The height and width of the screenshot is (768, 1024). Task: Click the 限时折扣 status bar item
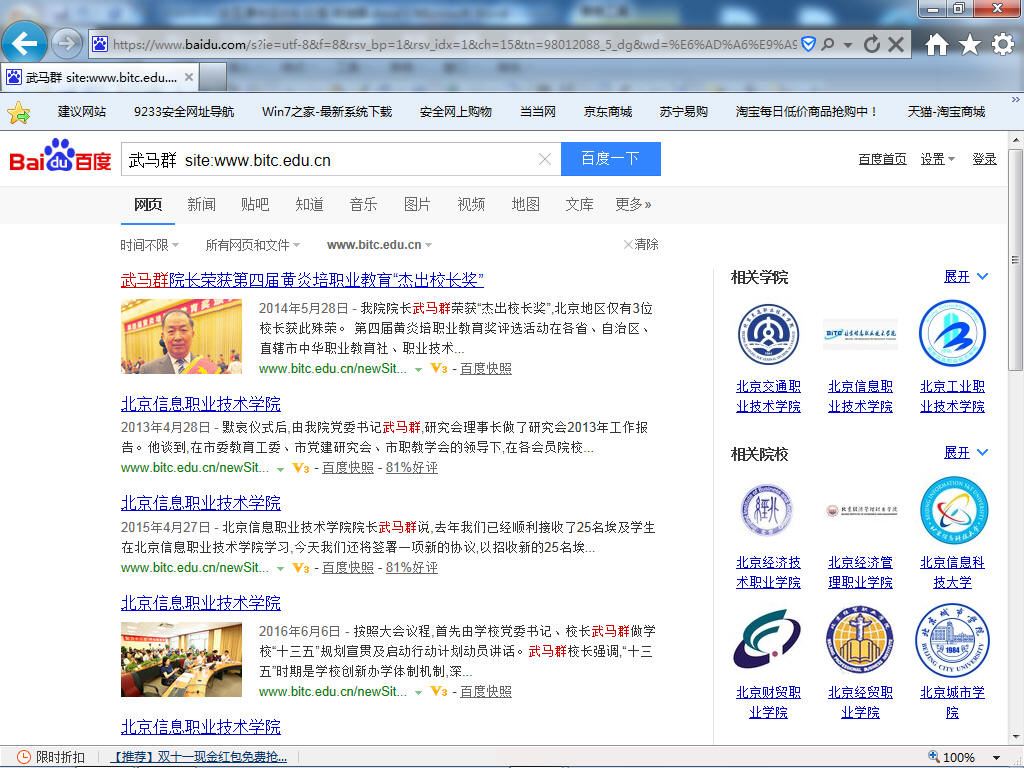click(51, 757)
